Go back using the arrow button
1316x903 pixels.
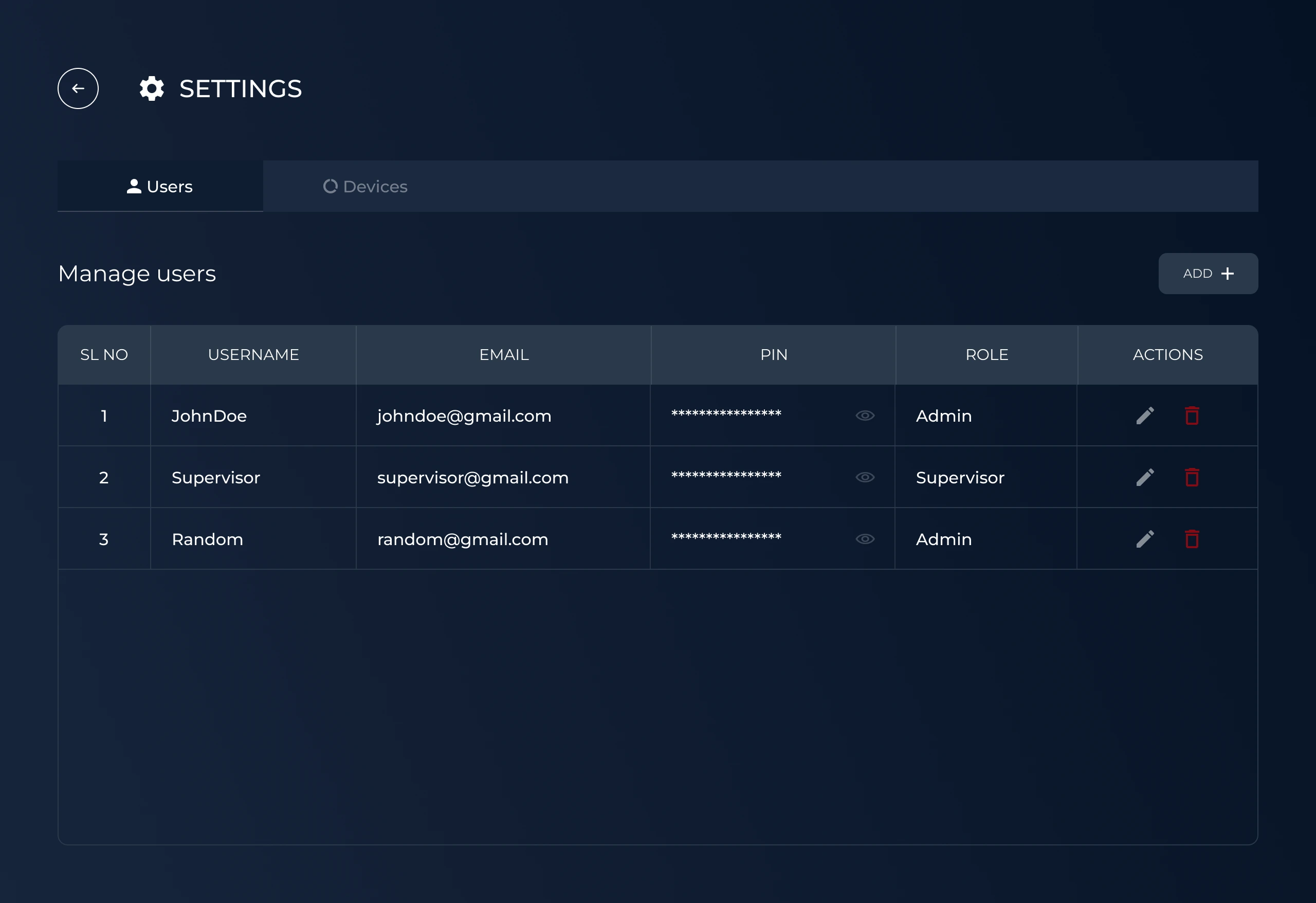tap(78, 88)
